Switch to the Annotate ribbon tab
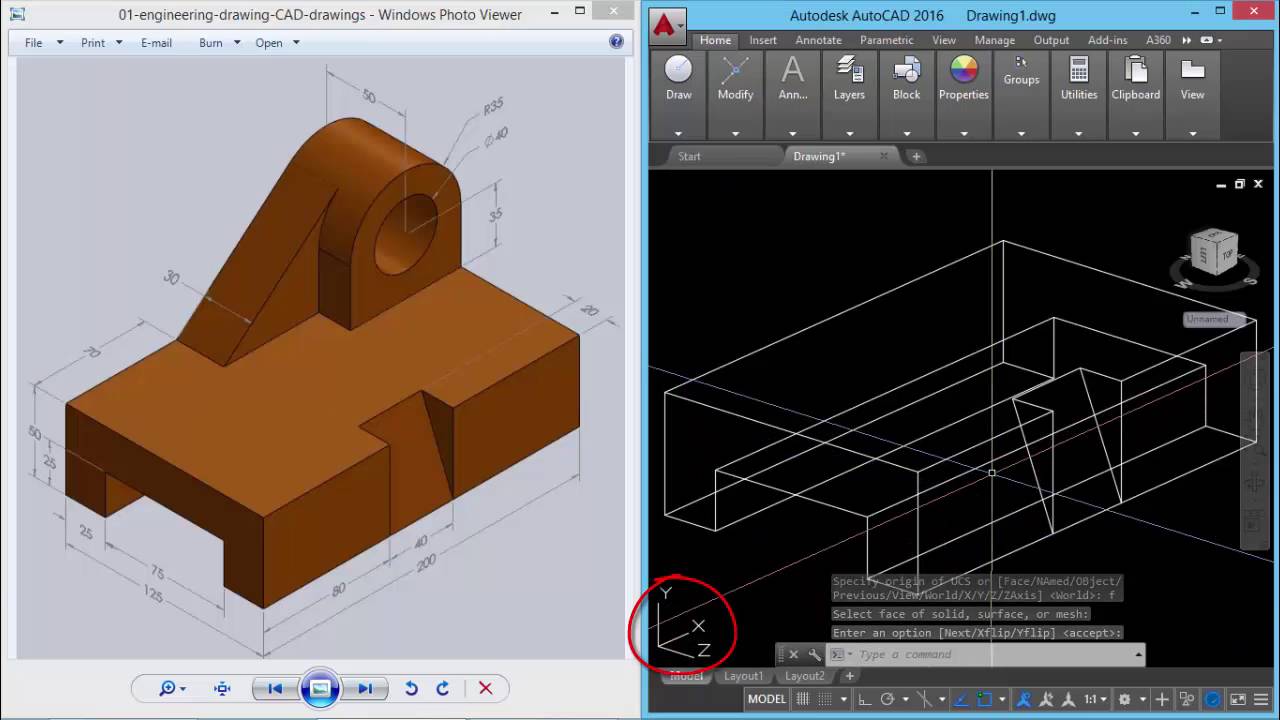The image size is (1280, 720). click(818, 40)
